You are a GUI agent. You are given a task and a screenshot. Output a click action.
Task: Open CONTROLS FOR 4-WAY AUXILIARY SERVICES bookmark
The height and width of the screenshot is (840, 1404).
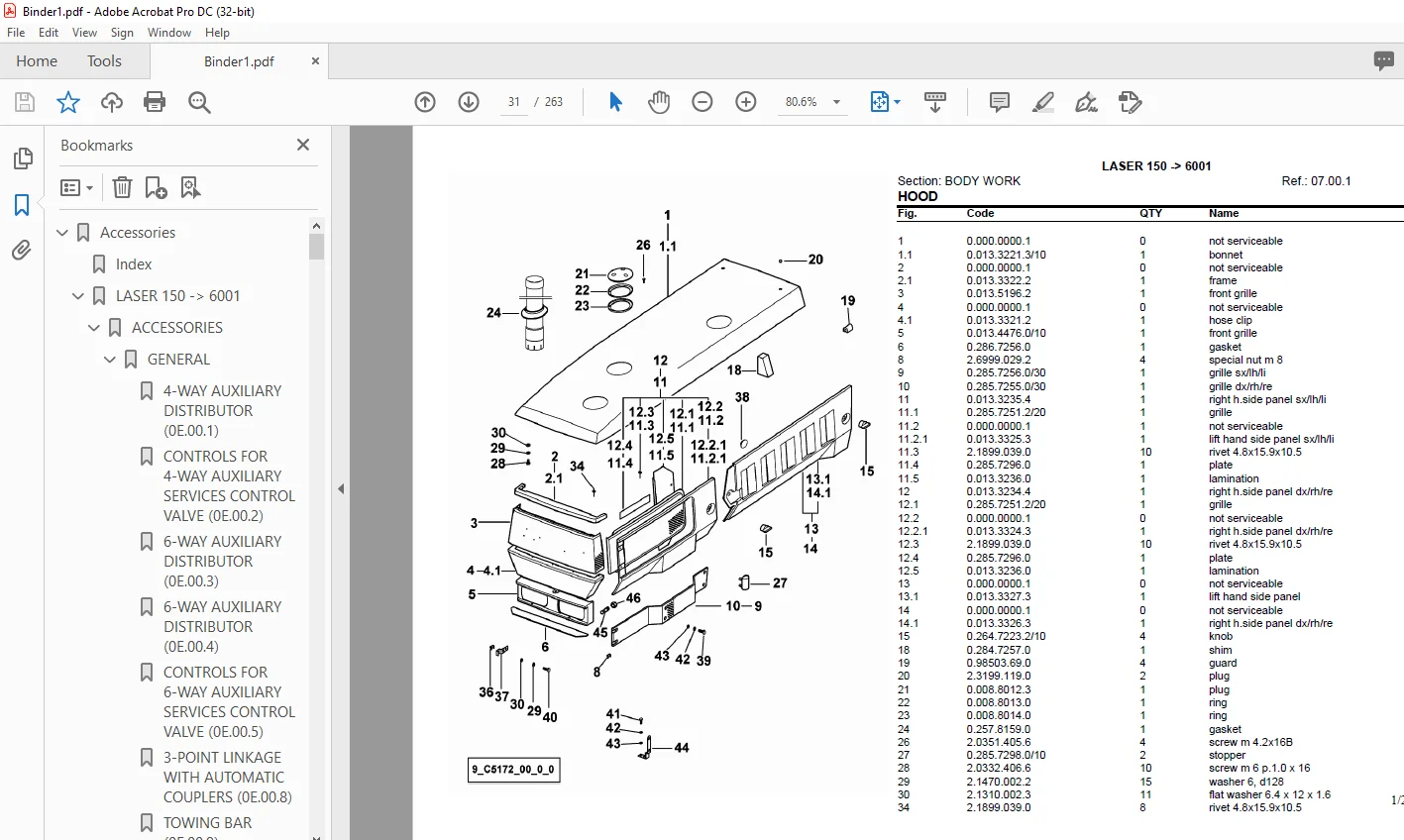[x=229, y=486]
